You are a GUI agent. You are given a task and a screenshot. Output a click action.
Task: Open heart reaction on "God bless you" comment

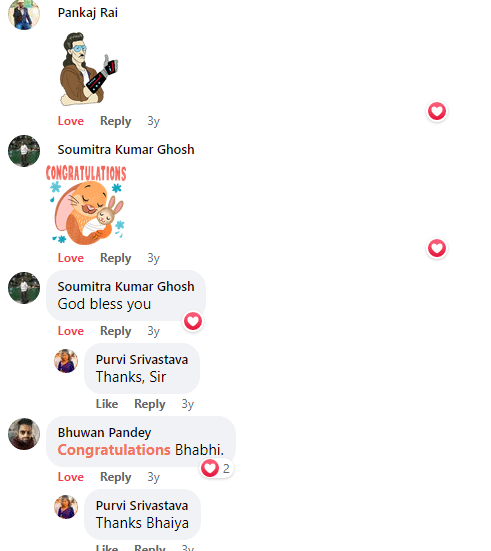coord(193,321)
